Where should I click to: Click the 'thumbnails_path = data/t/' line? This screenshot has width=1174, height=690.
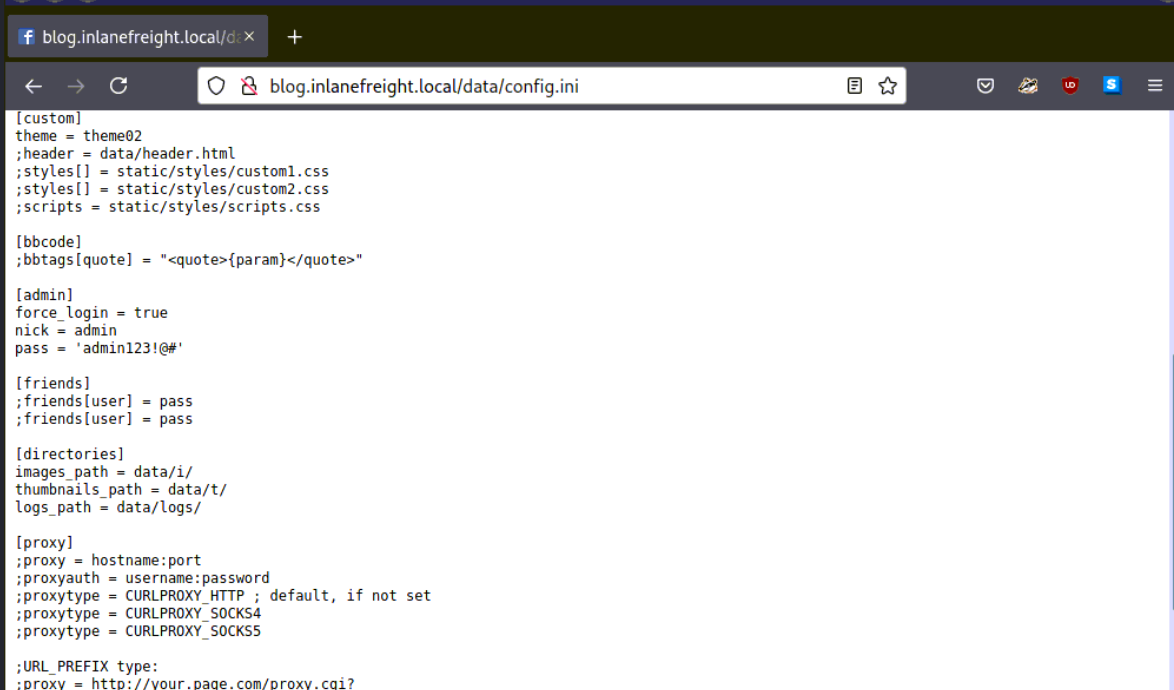point(121,489)
